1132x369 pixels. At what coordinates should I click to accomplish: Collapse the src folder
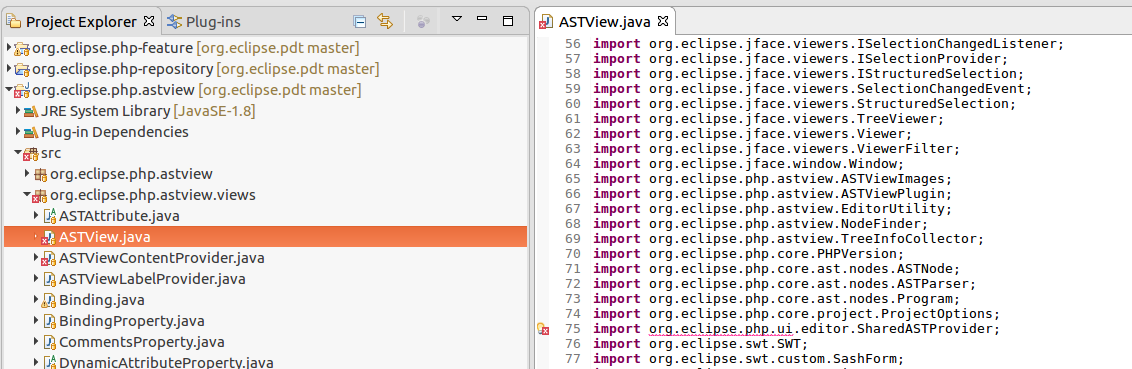[x=18, y=153]
